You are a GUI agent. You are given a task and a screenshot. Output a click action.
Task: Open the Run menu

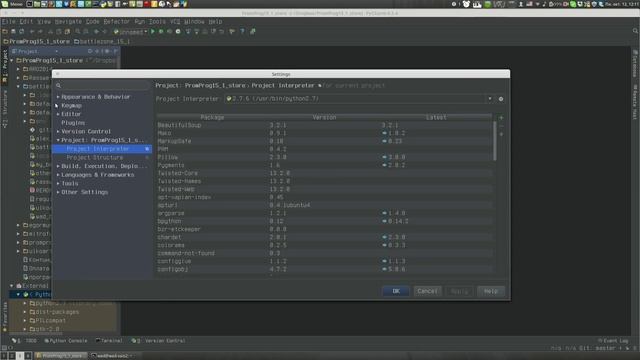click(x=140, y=22)
